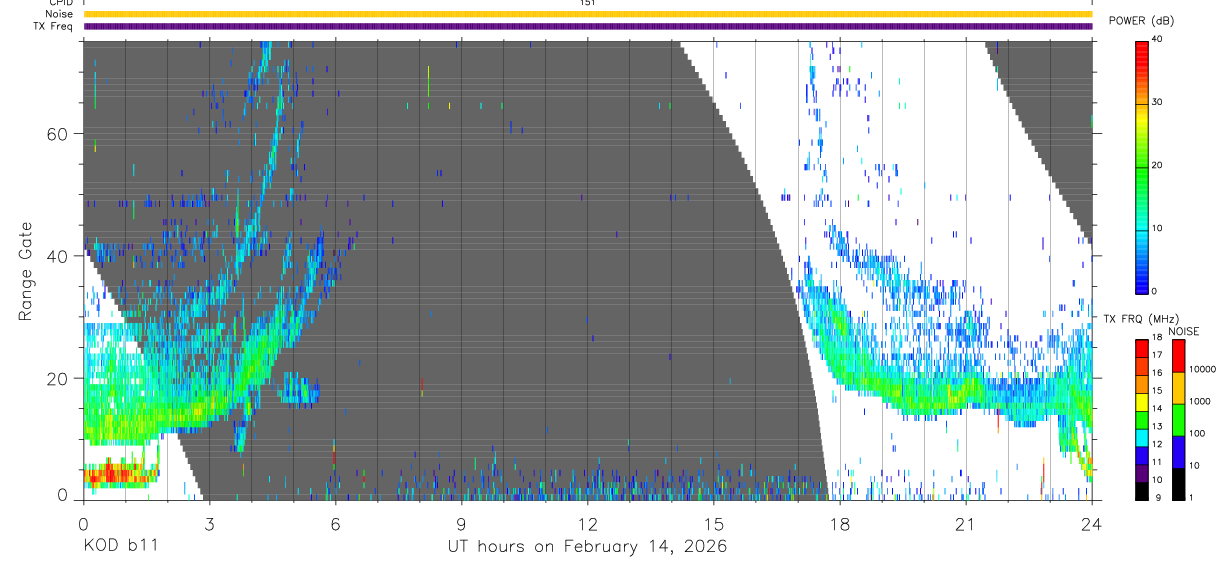Click 'UT hours on February 14, 2026' title

click(588, 546)
